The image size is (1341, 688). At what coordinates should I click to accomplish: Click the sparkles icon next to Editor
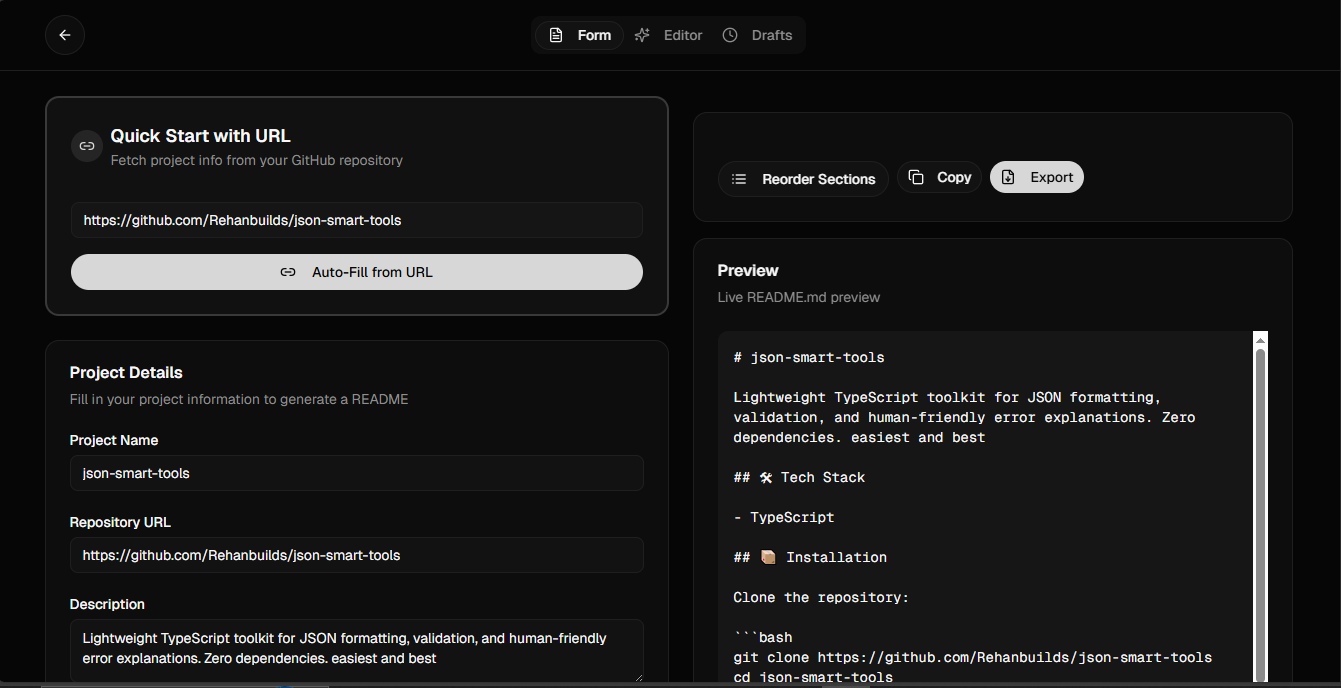tap(641, 34)
